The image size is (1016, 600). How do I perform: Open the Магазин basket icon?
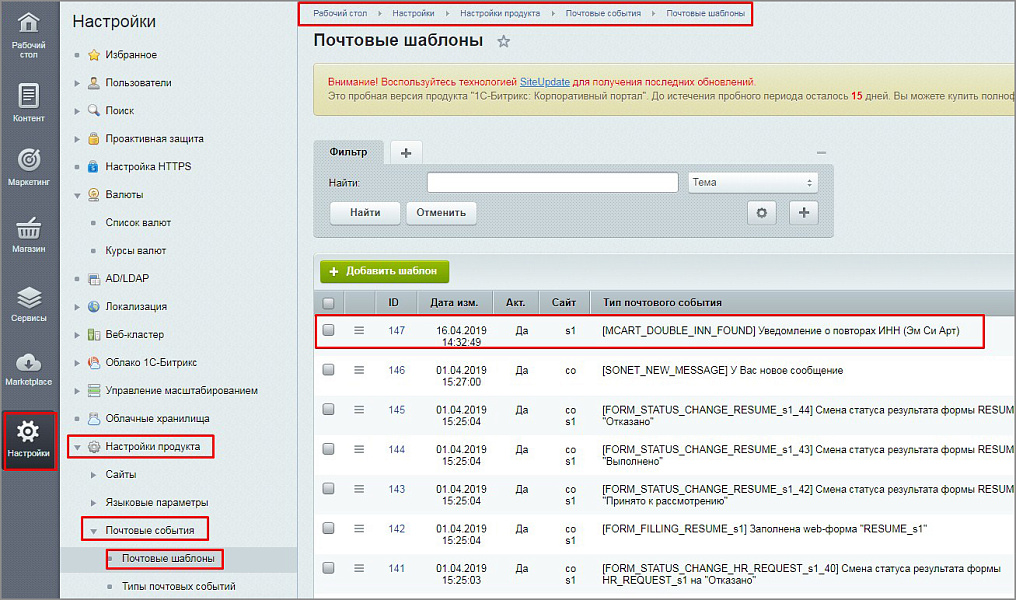pyautogui.click(x=29, y=233)
